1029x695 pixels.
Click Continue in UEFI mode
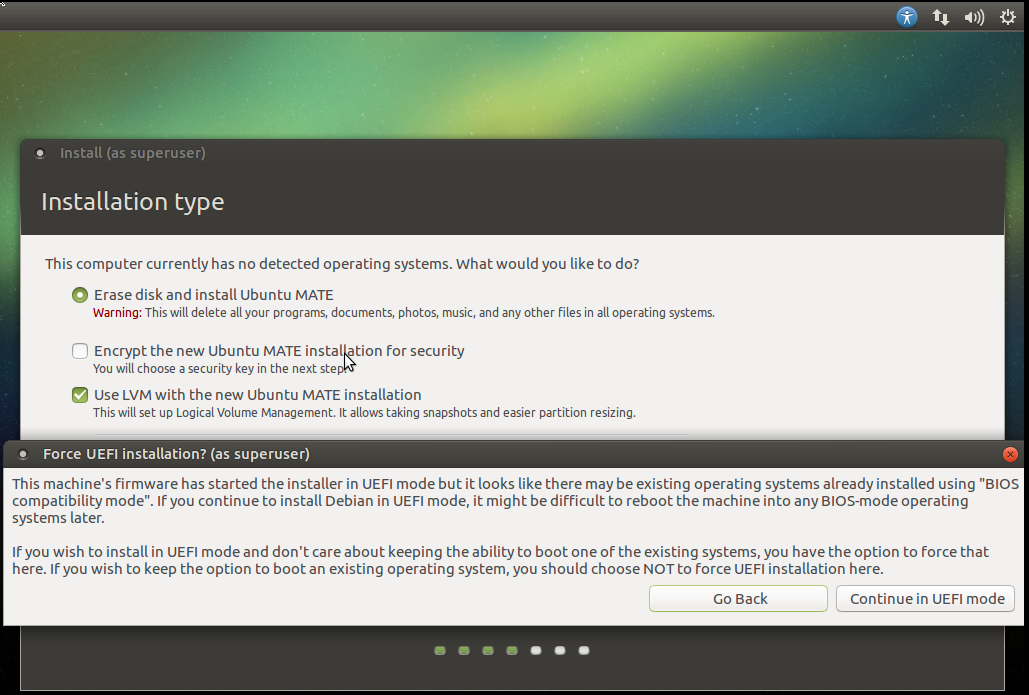click(x=925, y=599)
